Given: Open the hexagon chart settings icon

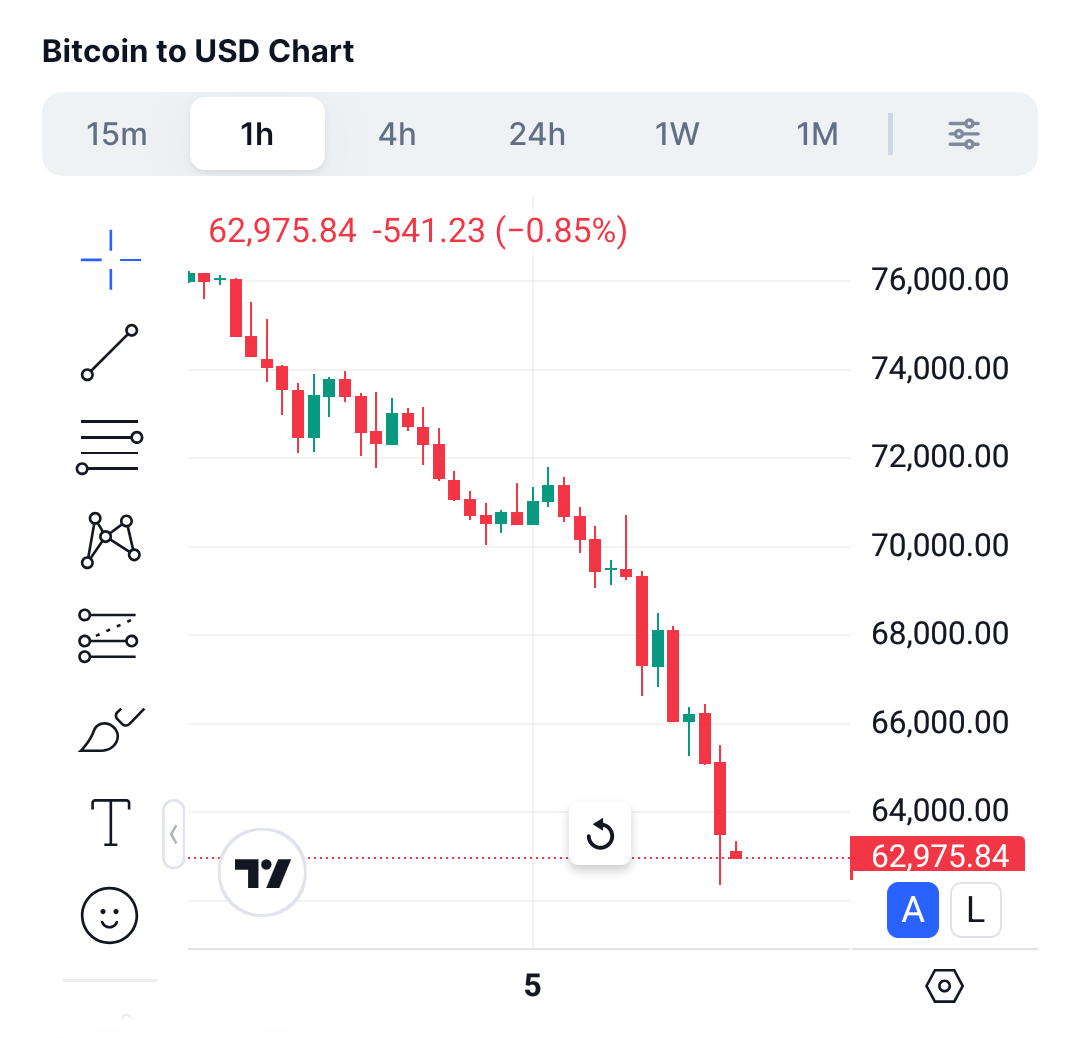Looking at the screenshot, I should [x=945, y=987].
